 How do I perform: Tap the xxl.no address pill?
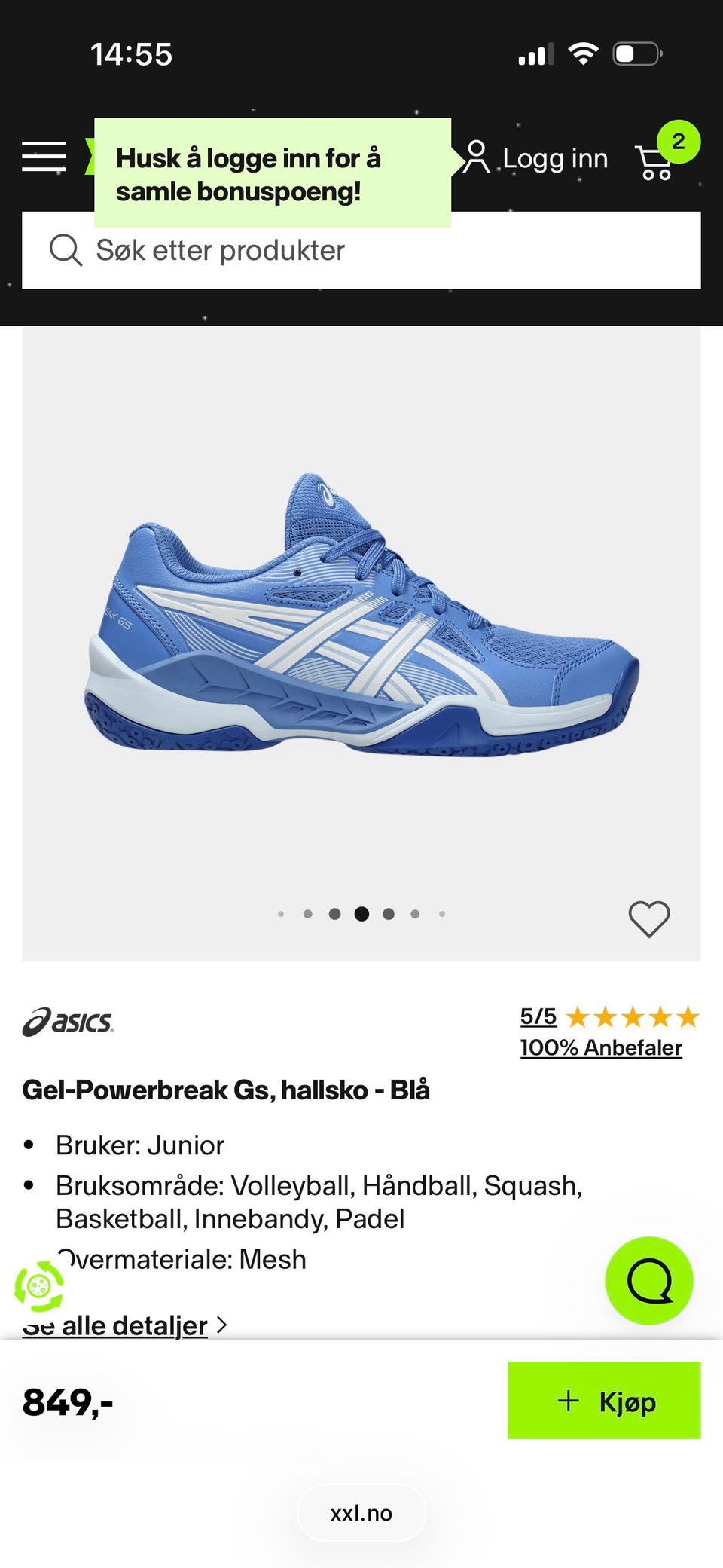click(361, 1513)
